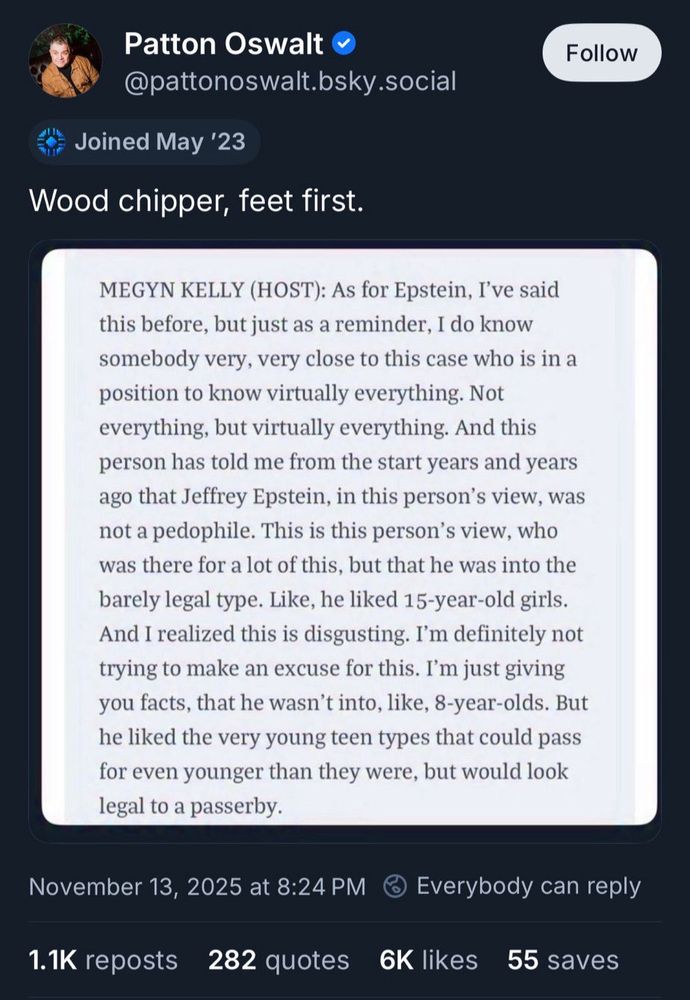Image resolution: width=690 pixels, height=1000 pixels.
Task: Follow Patton Oswalt
Action: click(601, 53)
